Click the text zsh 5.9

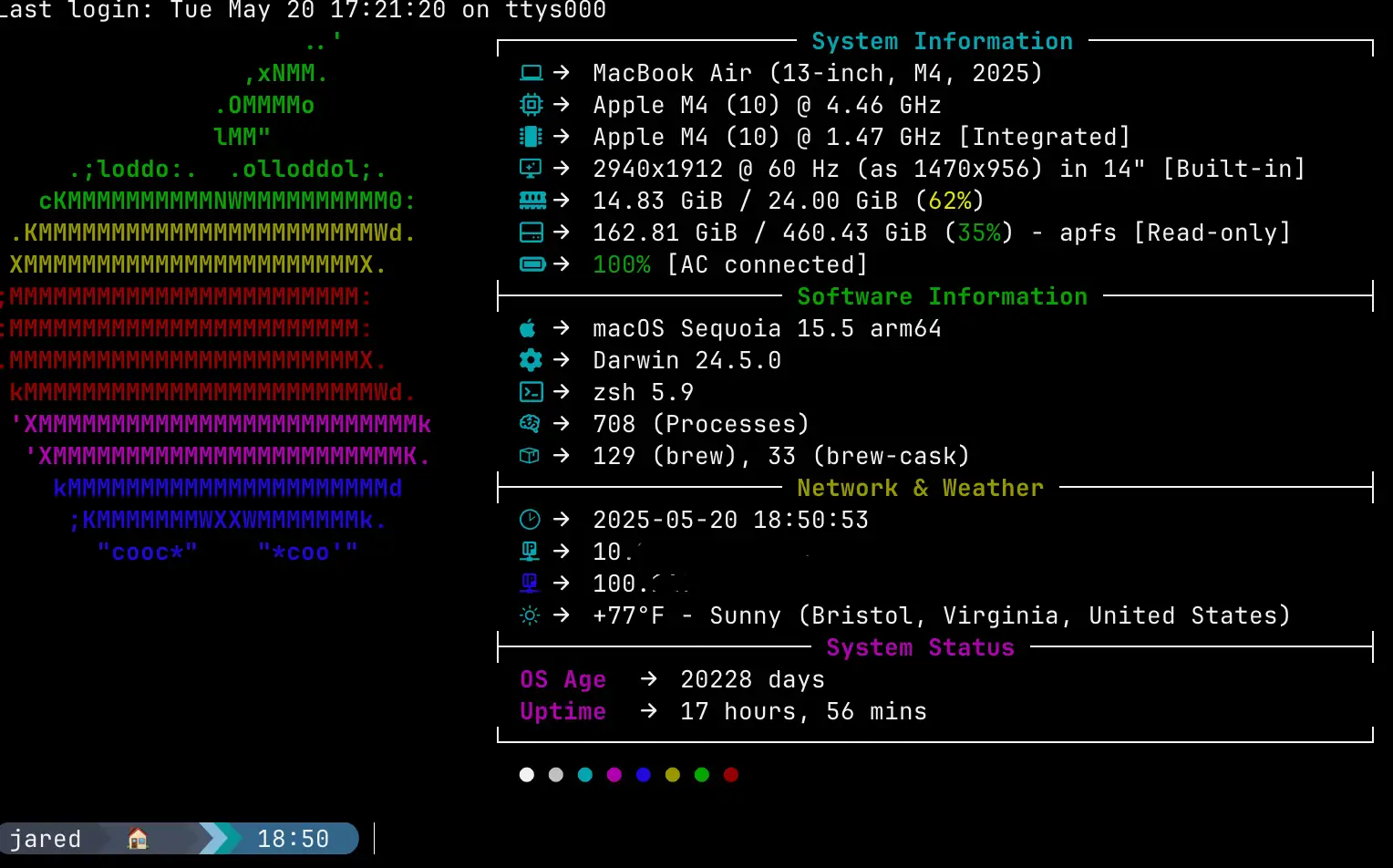(643, 392)
